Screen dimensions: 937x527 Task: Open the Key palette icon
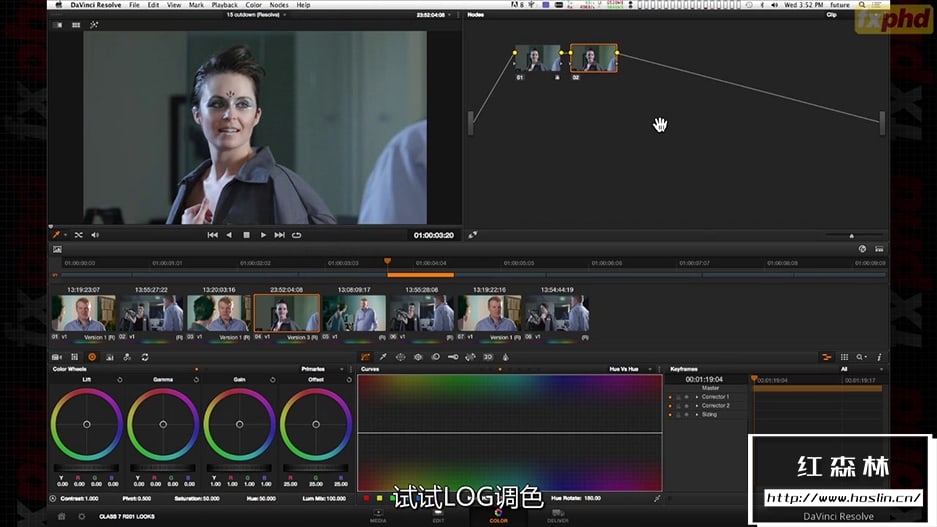pyautogui.click(x=453, y=357)
